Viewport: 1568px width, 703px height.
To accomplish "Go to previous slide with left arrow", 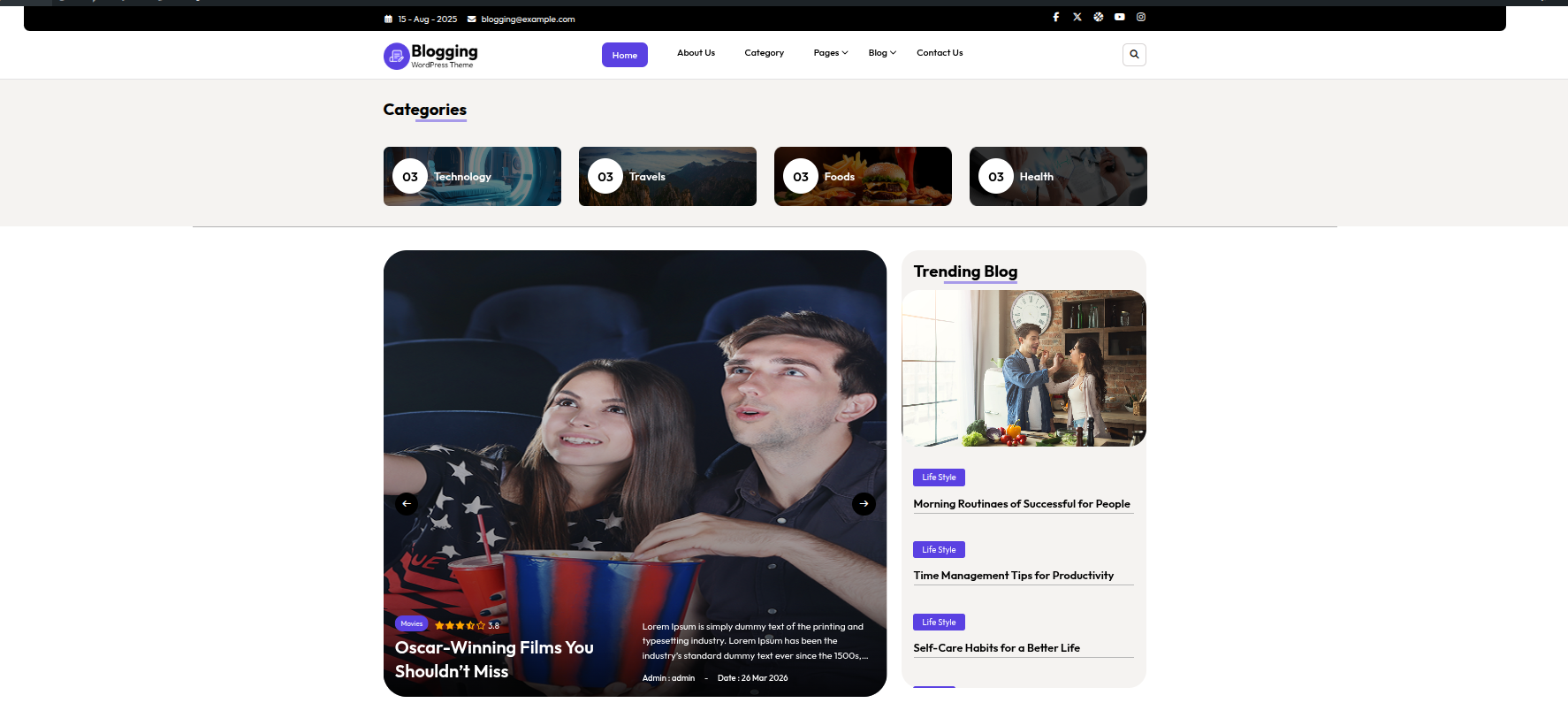I will pos(407,503).
